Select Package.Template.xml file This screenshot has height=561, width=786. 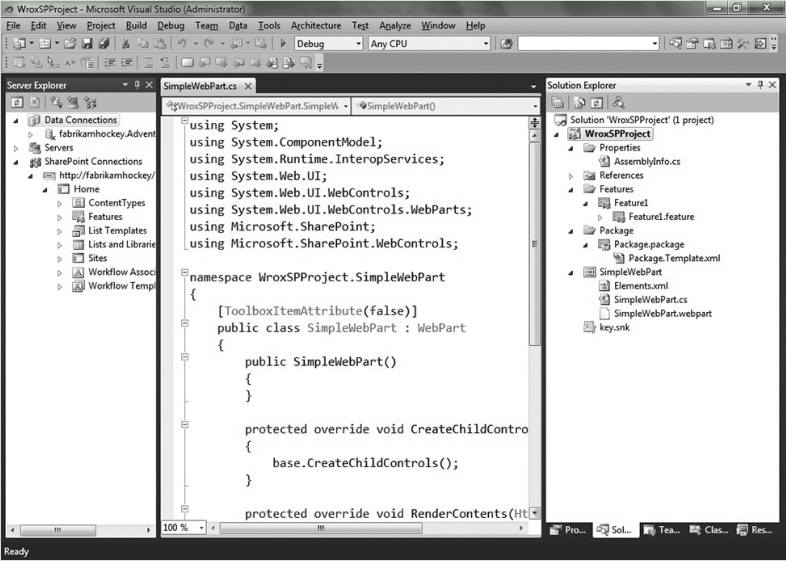point(674,259)
